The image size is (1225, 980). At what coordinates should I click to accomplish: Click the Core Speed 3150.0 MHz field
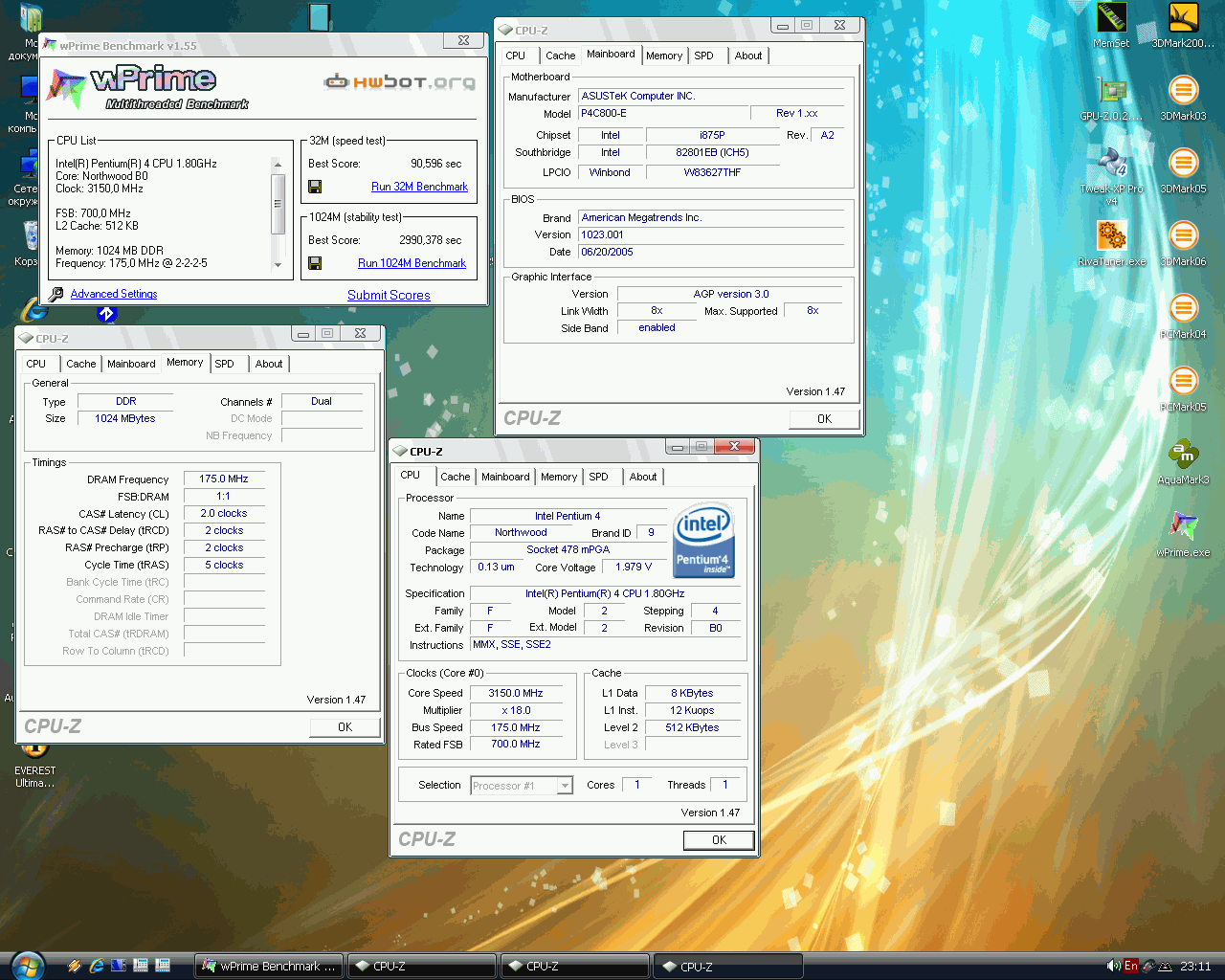pos(516,693)
